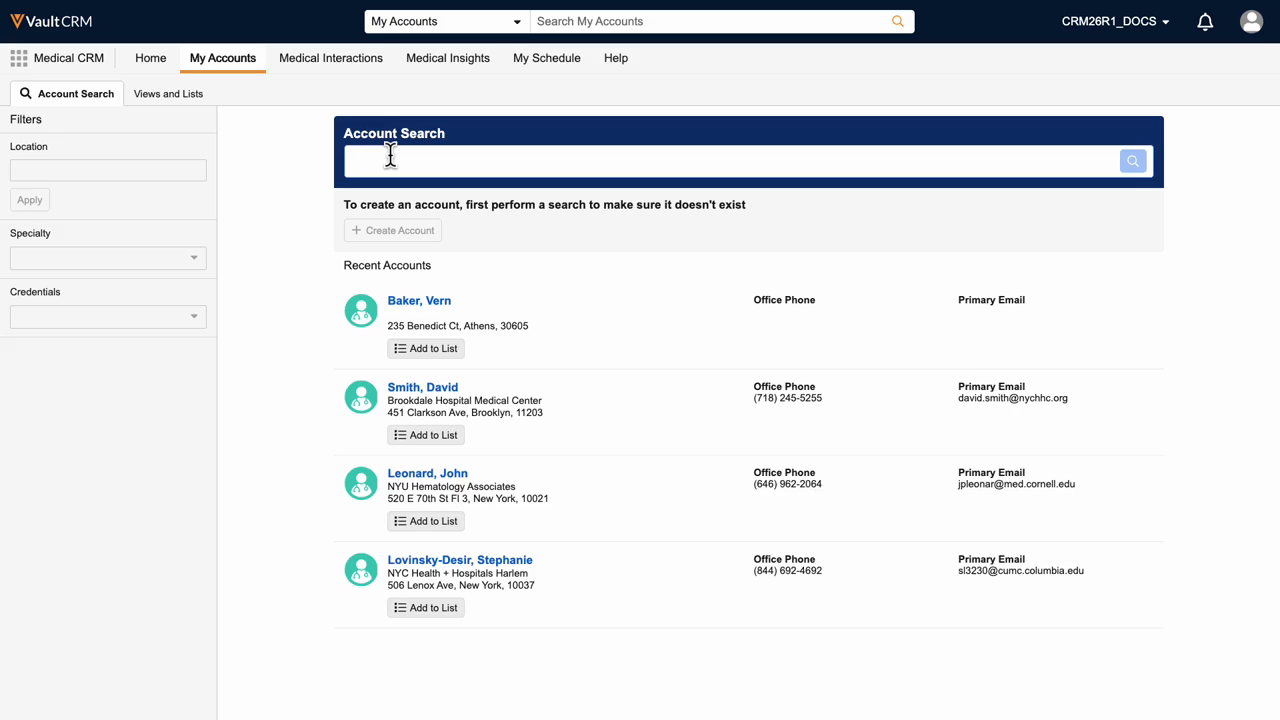Viewport: 1280px width, 720px height.
Task: Click the orange search icon in top bar
Action: pyautogui.click(x=897, y=20)
